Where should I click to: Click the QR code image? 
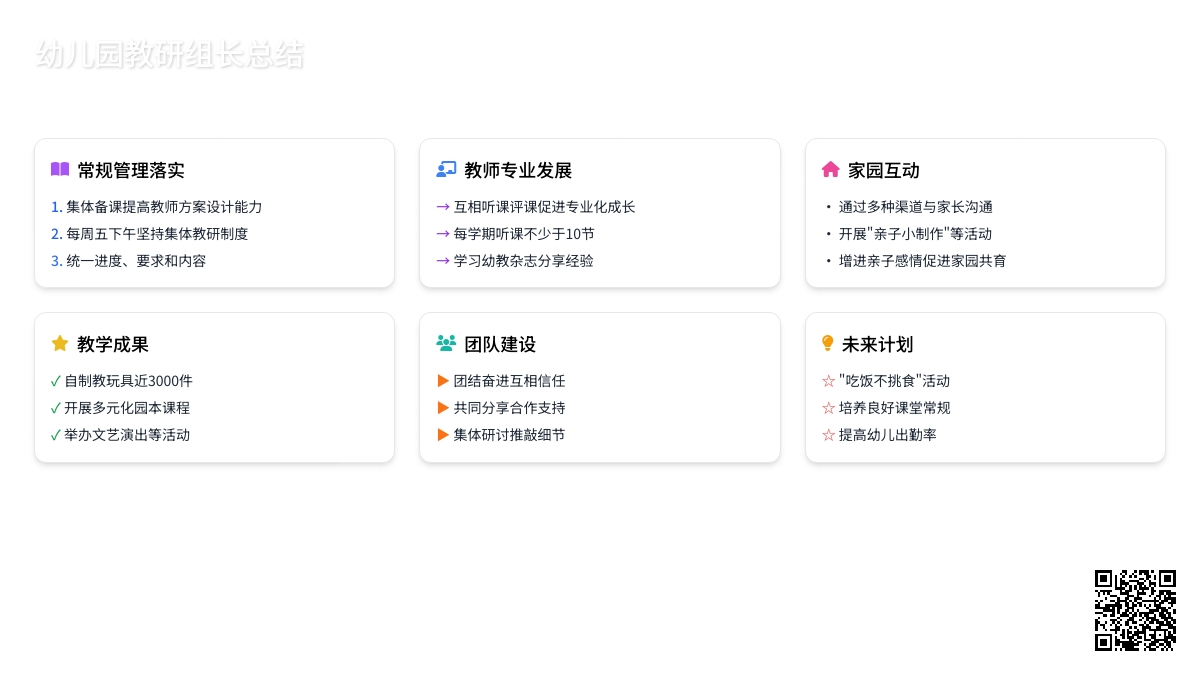(1135, 610)
